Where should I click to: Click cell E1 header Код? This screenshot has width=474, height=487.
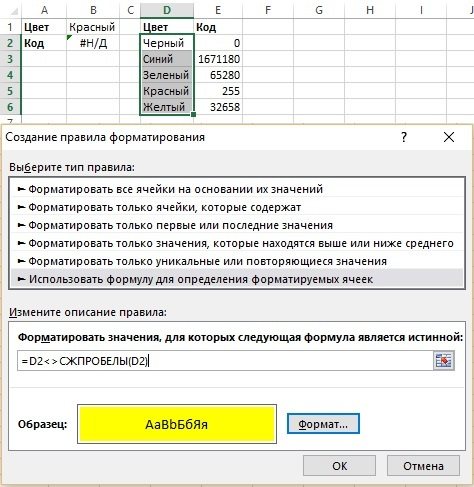point(218,27)
